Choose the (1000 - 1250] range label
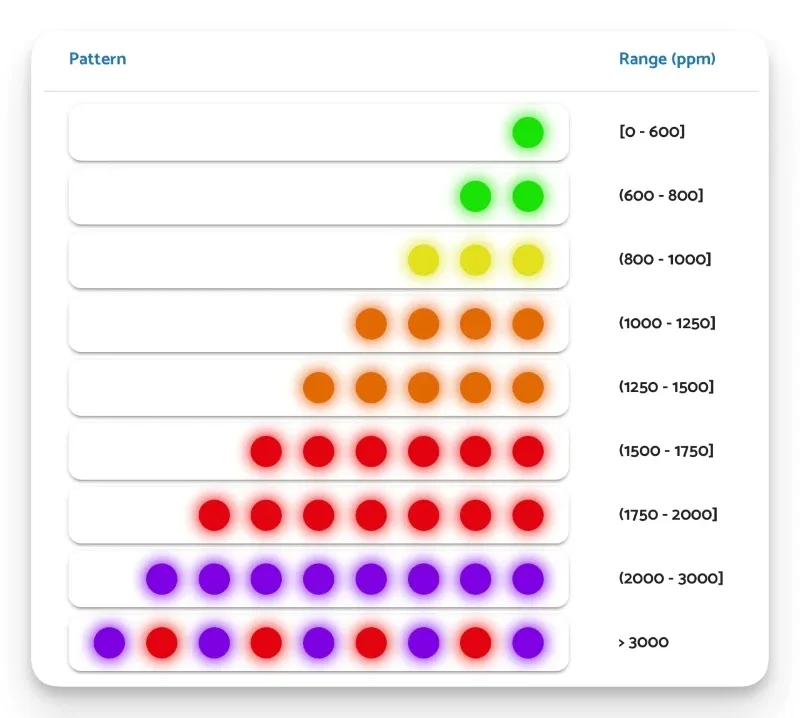Image resolution: width=800 pixels, height=718 pixels. 667,324
